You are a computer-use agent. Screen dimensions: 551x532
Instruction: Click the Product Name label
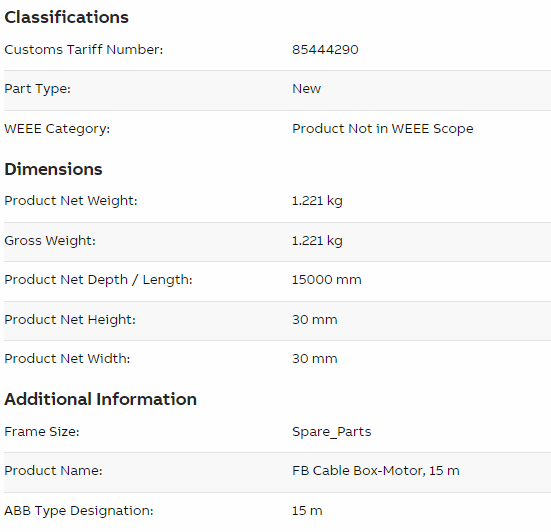coord(53,471)
